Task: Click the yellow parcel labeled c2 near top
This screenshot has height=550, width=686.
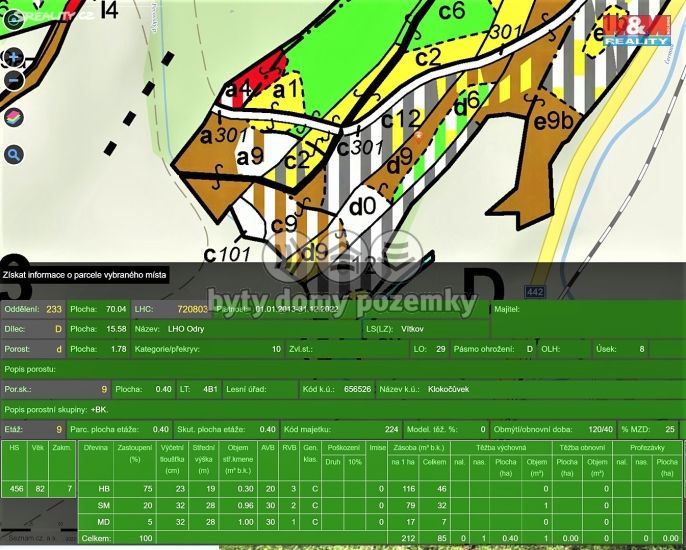Action: tap(427, 57)
